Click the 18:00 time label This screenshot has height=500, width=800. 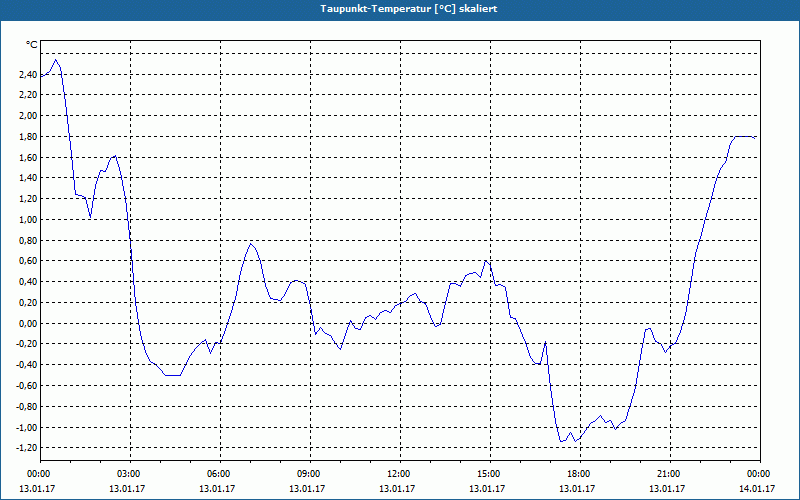(x=580, y=474)
